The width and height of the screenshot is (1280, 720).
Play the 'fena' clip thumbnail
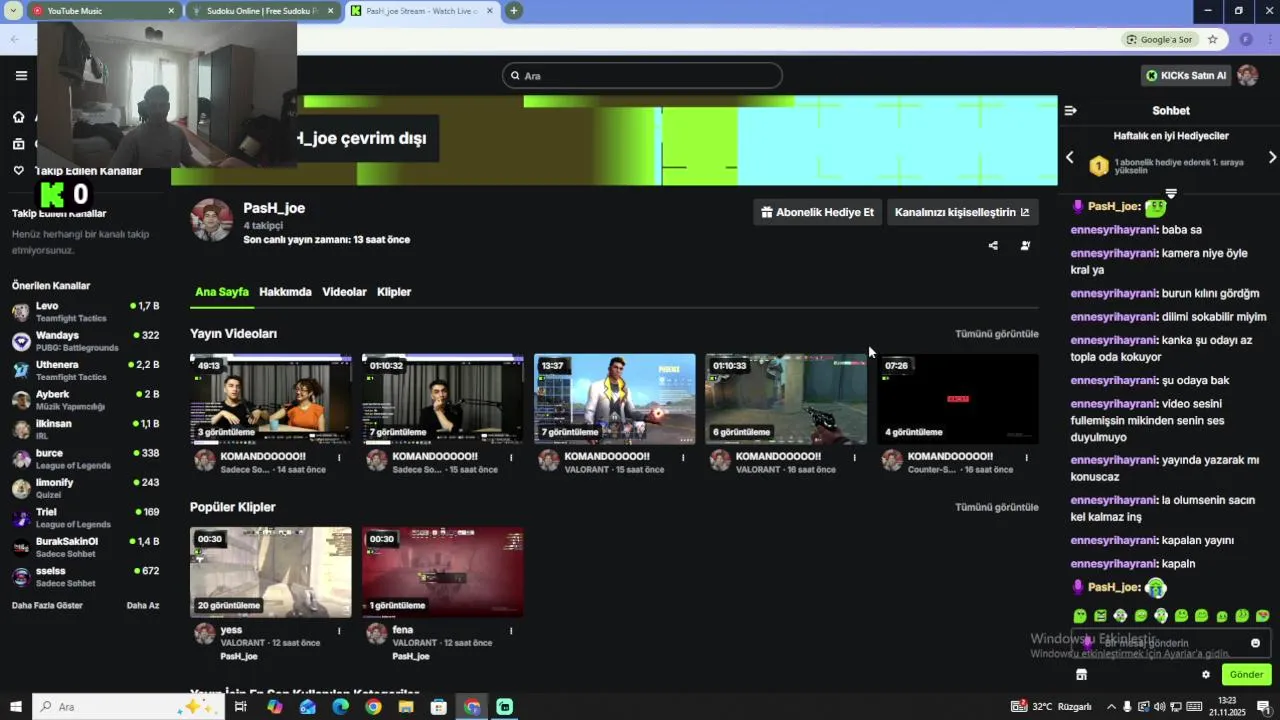pos(442,572)
